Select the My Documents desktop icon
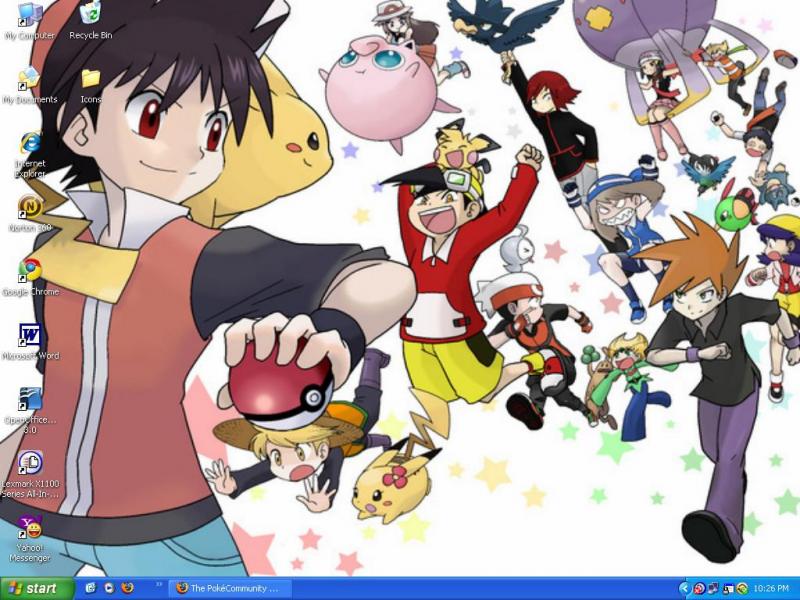The width and height of the screenshot is (800, 600). [x=30, y=86]
